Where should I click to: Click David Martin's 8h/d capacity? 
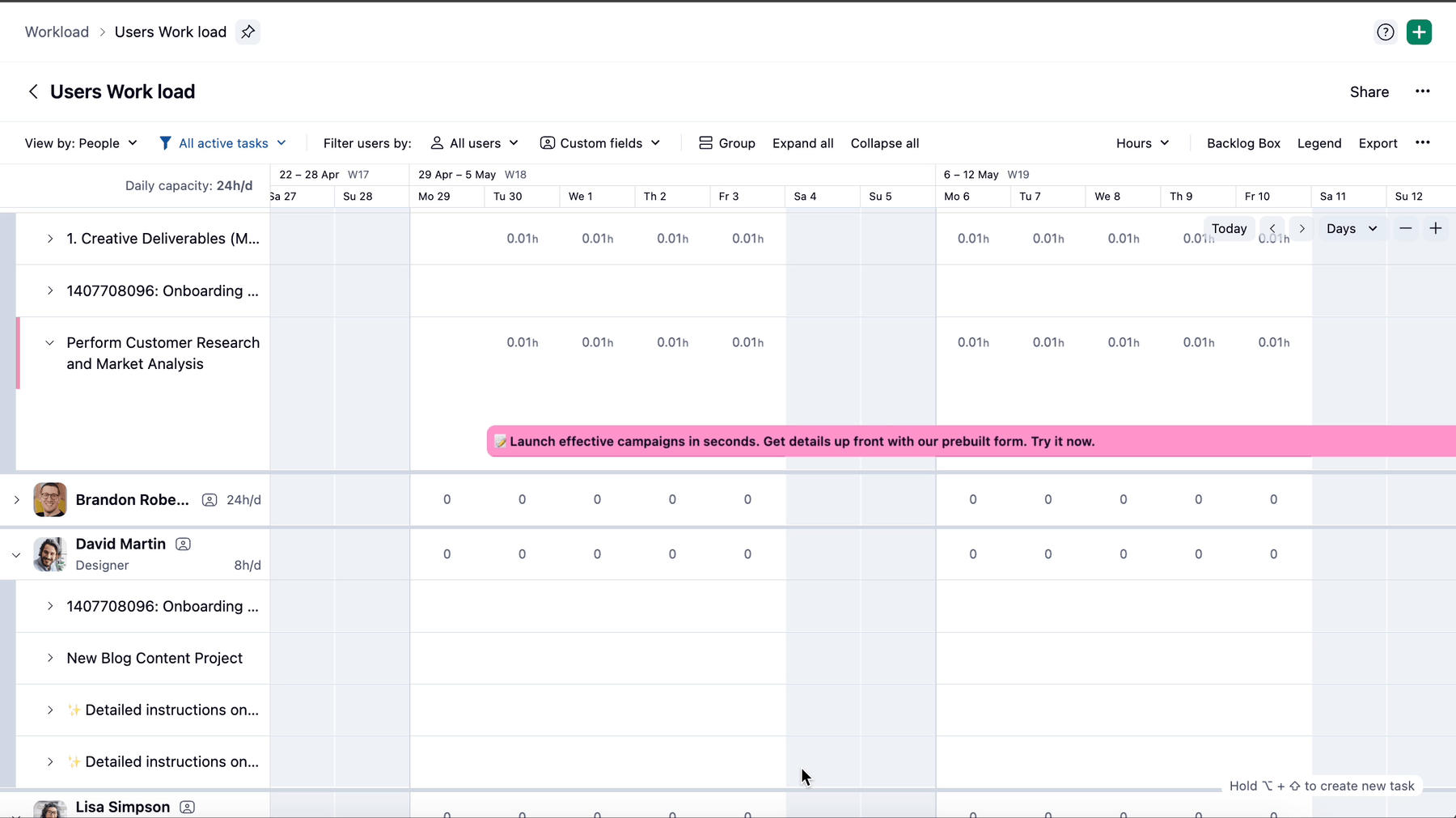tap(248, 566)
